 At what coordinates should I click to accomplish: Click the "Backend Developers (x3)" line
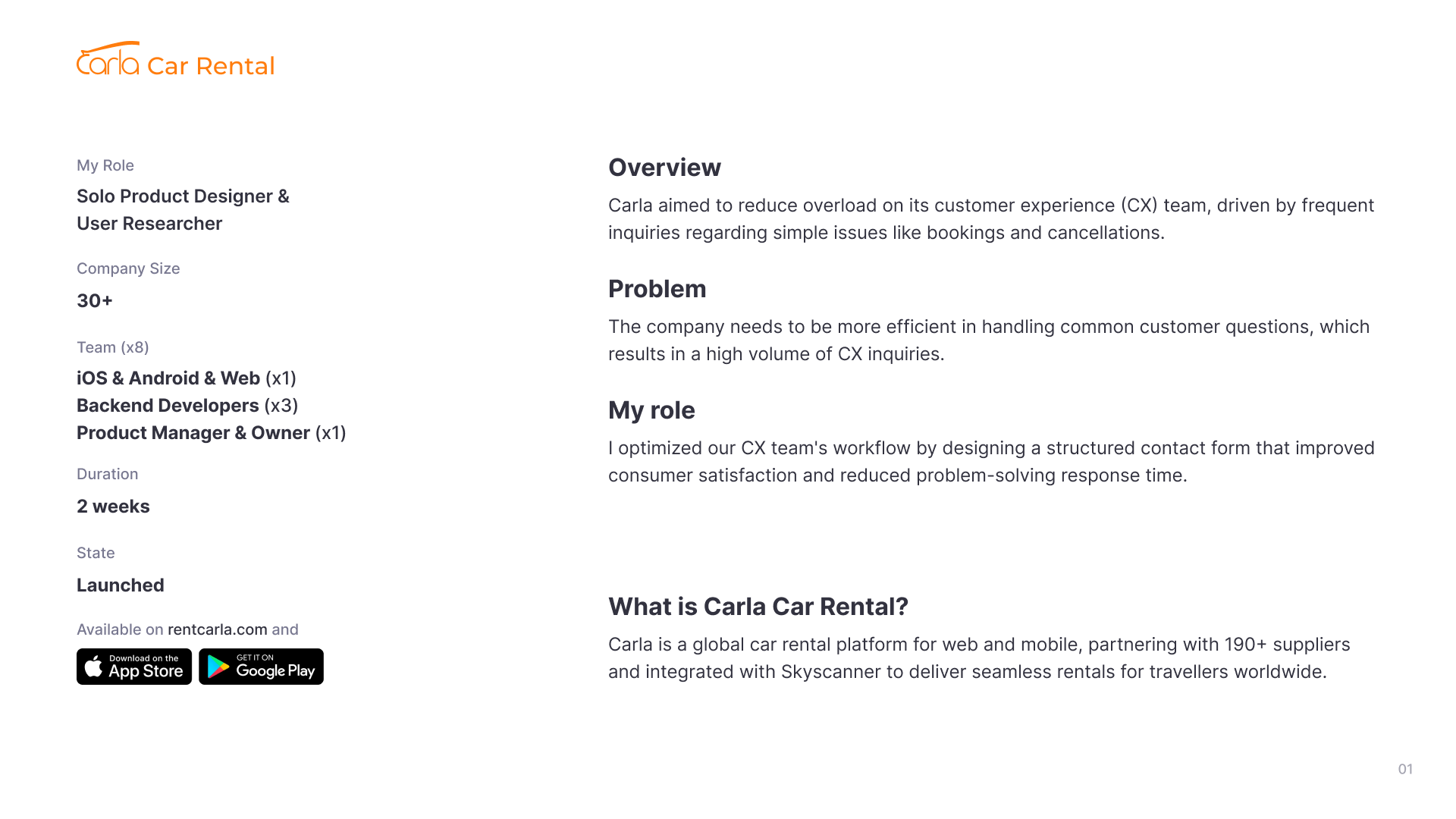point(187,406)
